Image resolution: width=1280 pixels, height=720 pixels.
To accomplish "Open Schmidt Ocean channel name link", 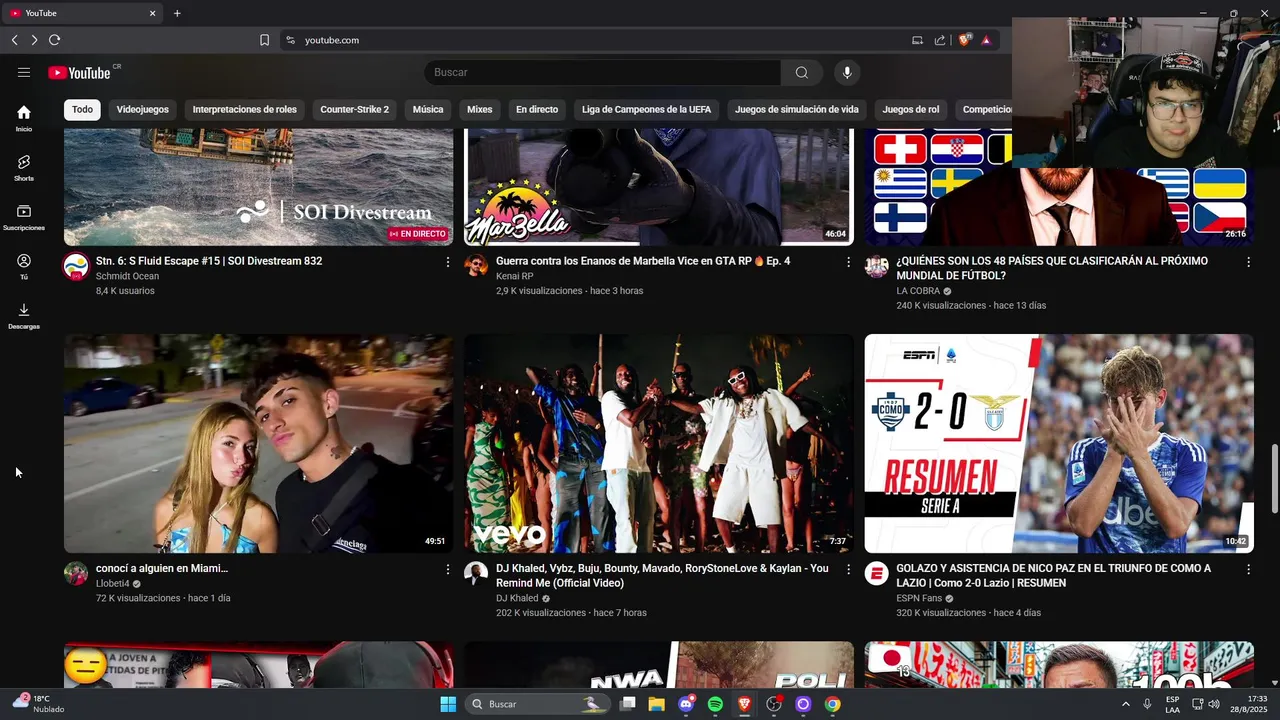I will tap(127, 276).
